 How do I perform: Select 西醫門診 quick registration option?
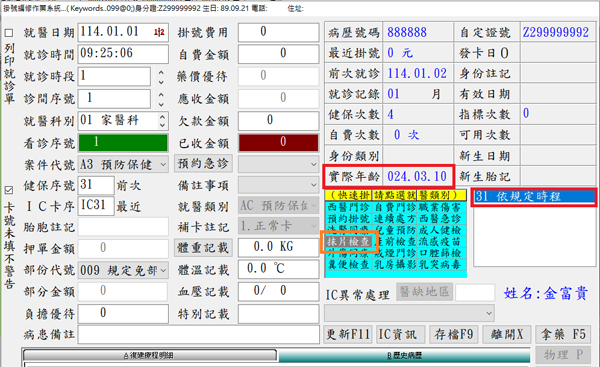[x=349, y=207]
